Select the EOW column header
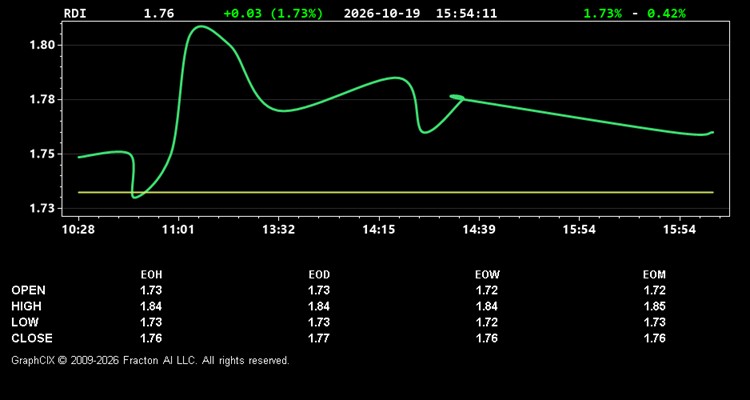 pyautogui.click(x=487, y=275)
